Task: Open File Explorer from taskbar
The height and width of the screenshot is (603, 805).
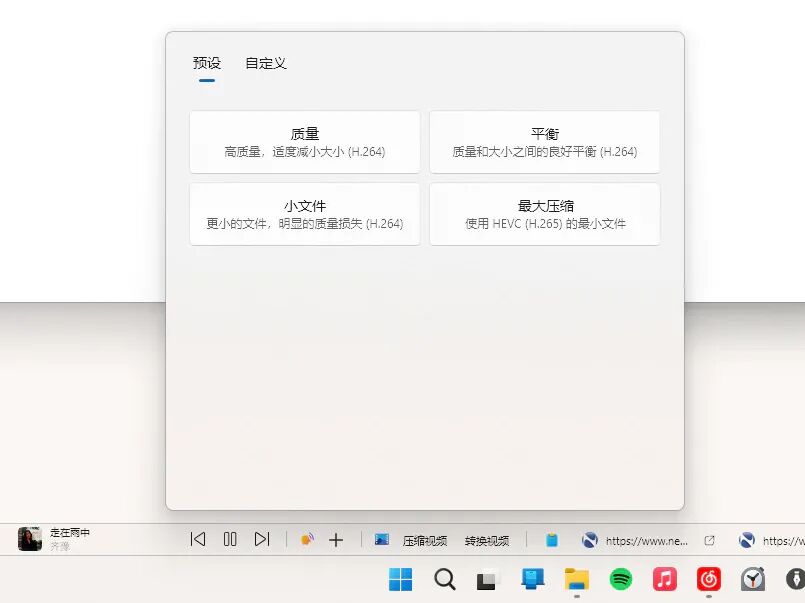Action: tap(577, 579)
